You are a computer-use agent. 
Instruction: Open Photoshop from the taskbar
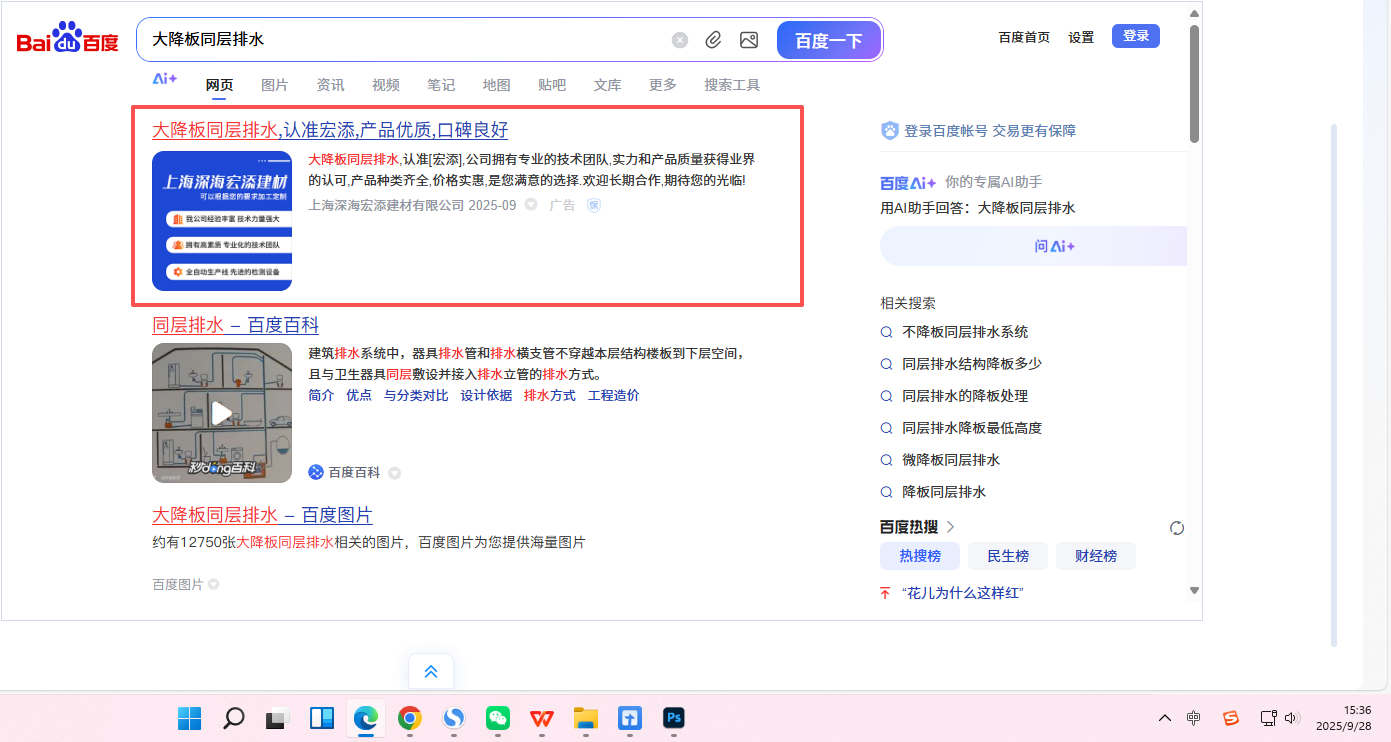point(674,718)
